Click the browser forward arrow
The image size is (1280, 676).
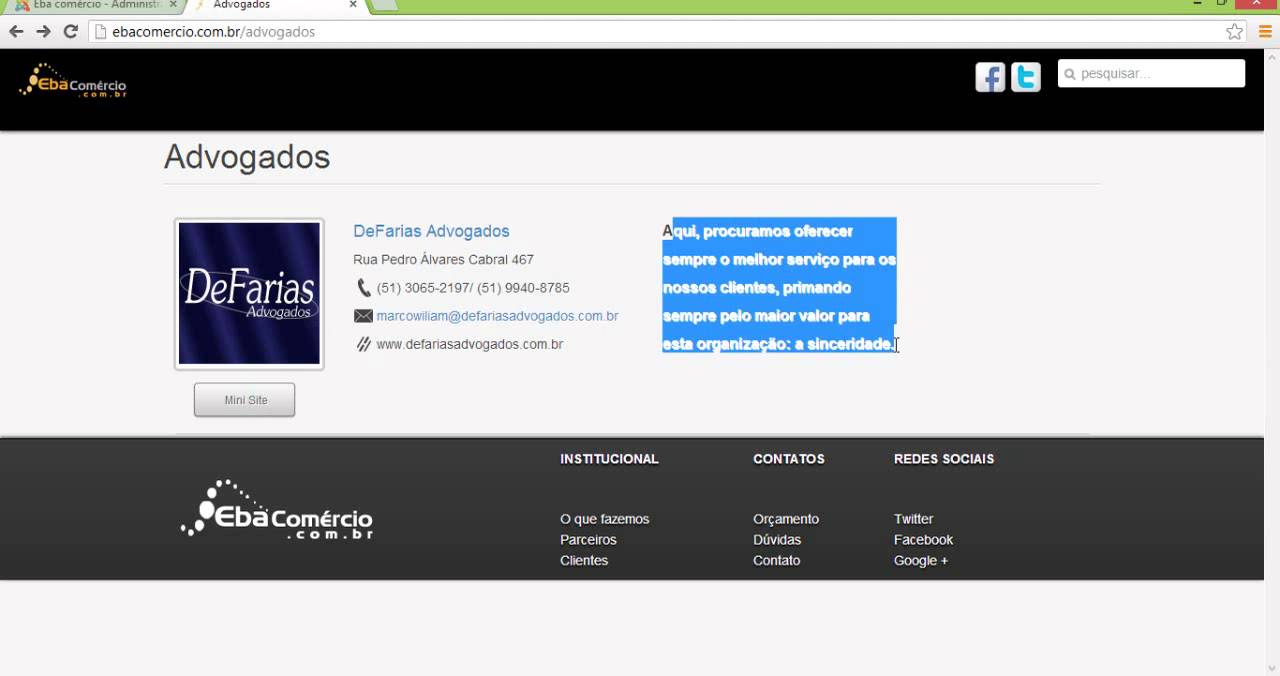point(43,32)
